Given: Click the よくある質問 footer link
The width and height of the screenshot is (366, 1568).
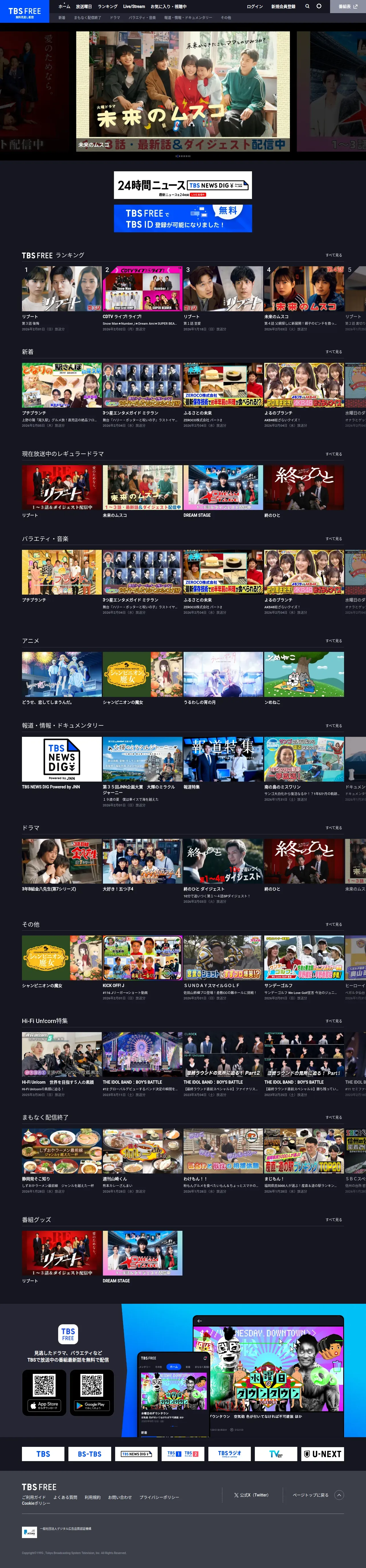Looking at the screenshot, I should coord(65,1497).
